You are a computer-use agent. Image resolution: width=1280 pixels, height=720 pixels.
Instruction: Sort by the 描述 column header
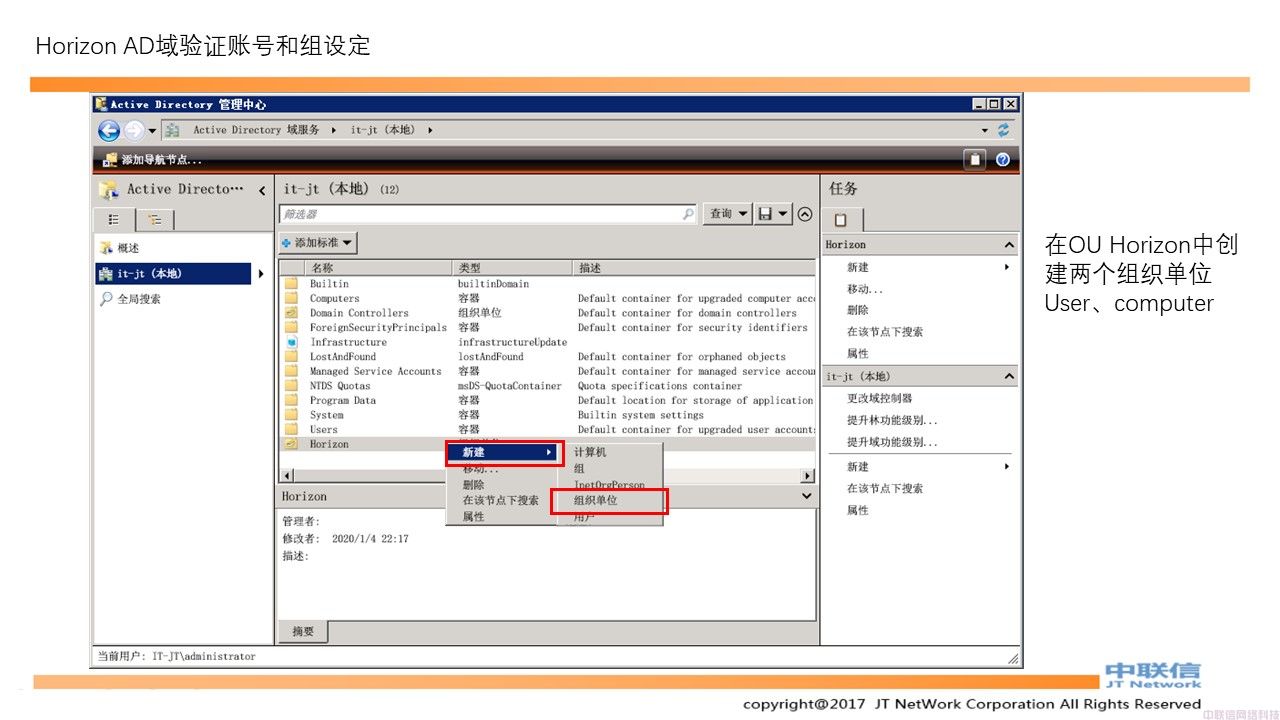pos(695,268)
